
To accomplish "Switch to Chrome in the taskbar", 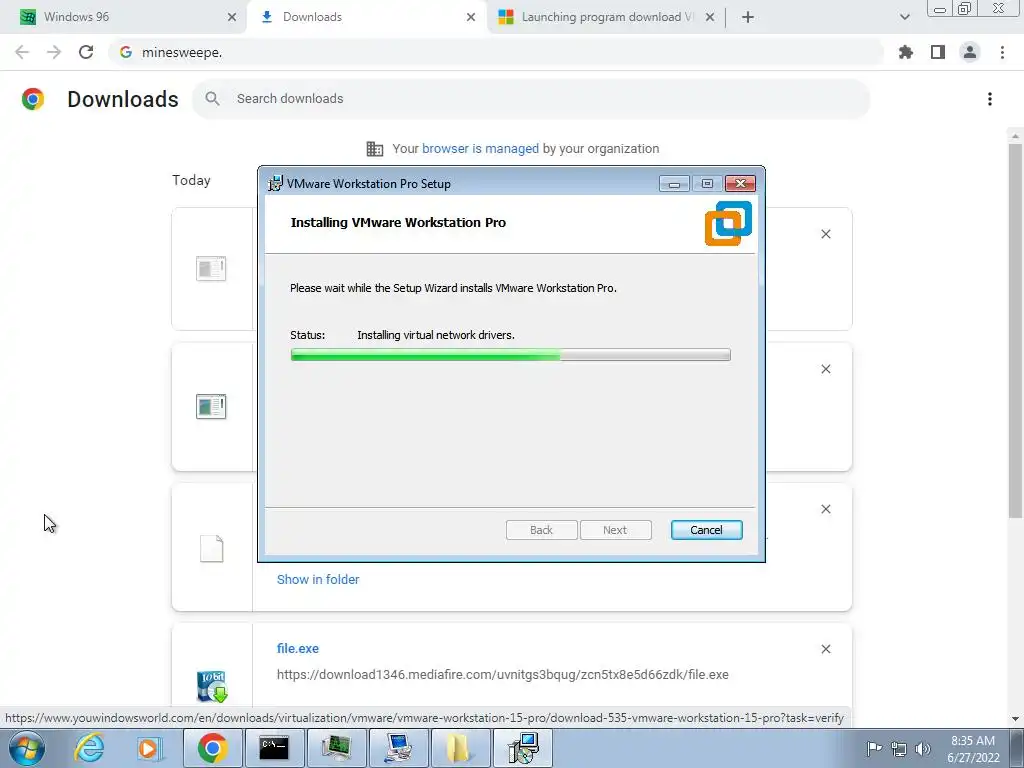I will [212, 748].
